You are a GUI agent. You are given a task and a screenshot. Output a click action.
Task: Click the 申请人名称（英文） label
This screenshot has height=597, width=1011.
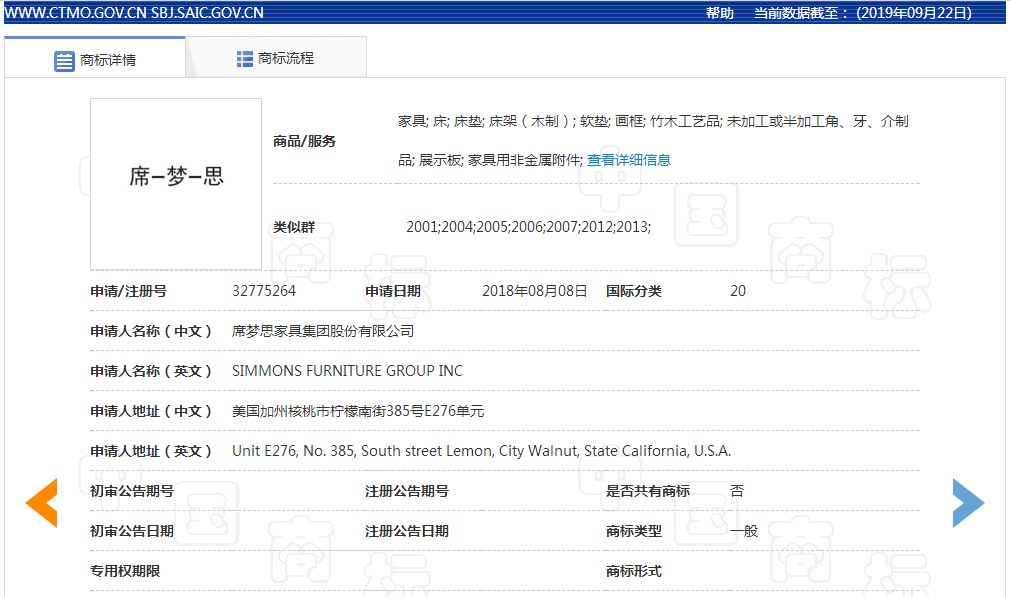tap(151, 371)
